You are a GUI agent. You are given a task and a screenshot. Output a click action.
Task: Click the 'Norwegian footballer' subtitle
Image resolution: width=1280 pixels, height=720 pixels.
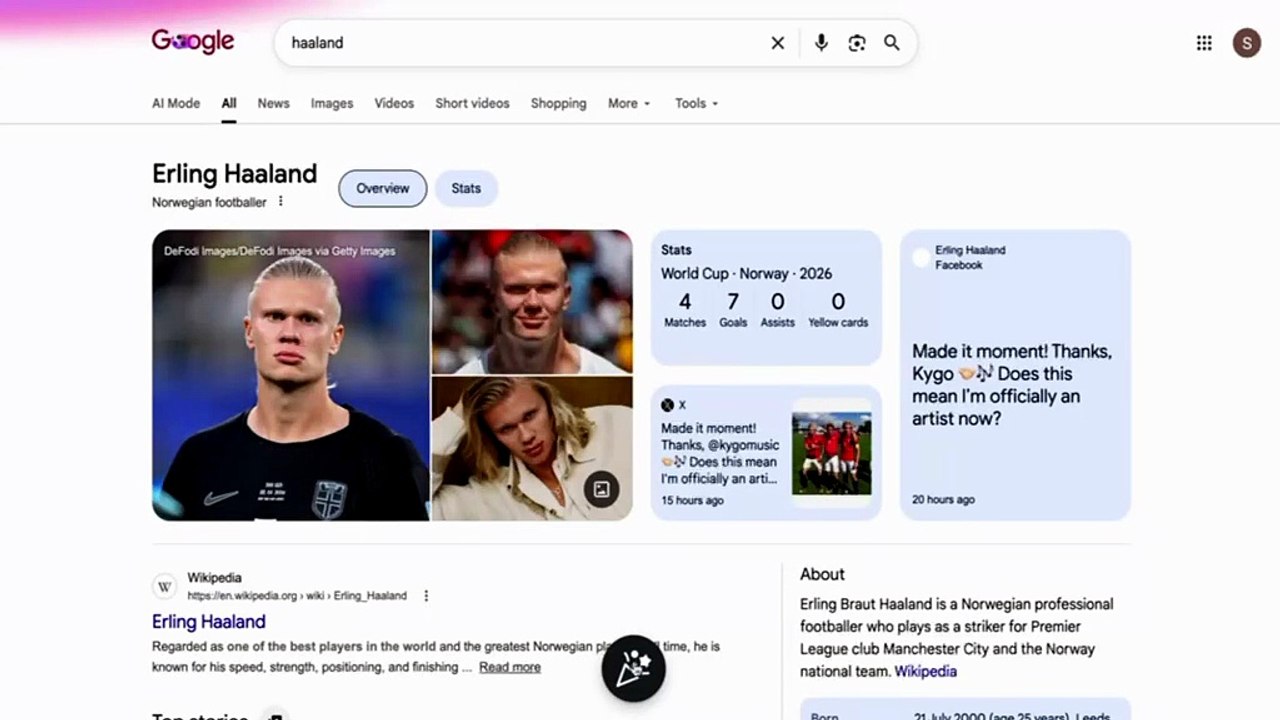[209, 202]
